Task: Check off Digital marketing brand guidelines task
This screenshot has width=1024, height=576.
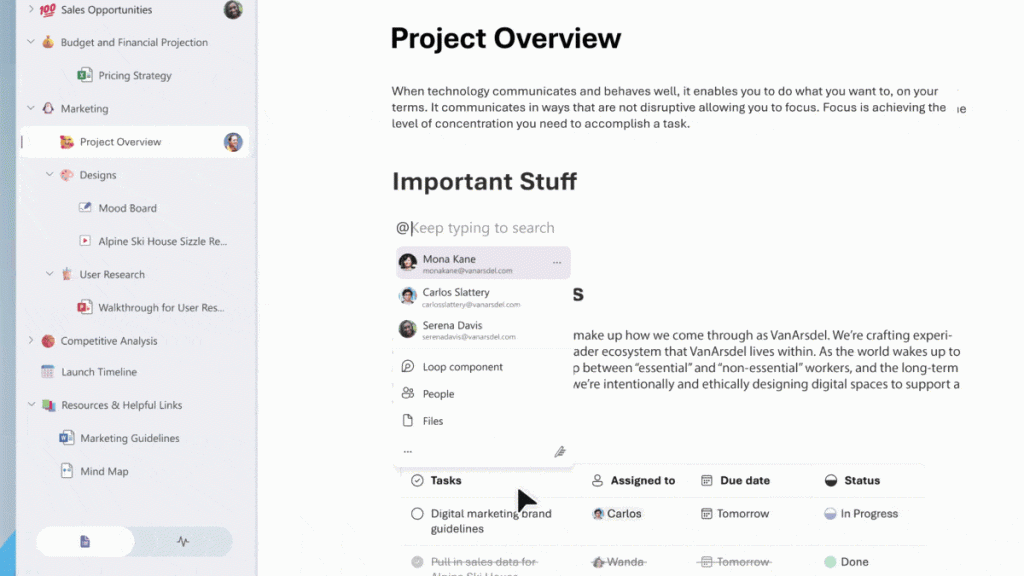Action: coord(417,514)
